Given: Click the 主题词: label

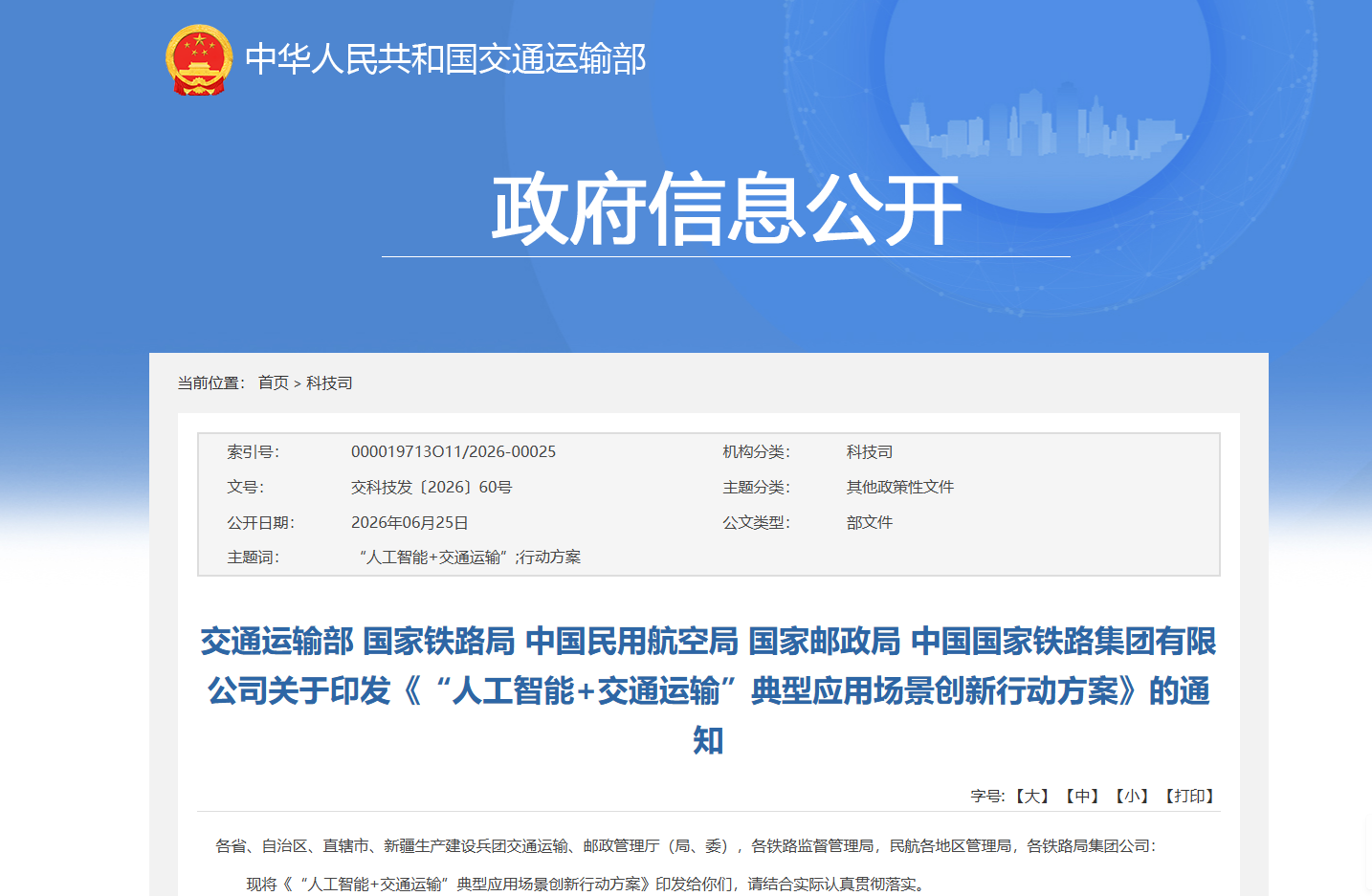Looking at the screenshot, I should (x=253, y=557).
